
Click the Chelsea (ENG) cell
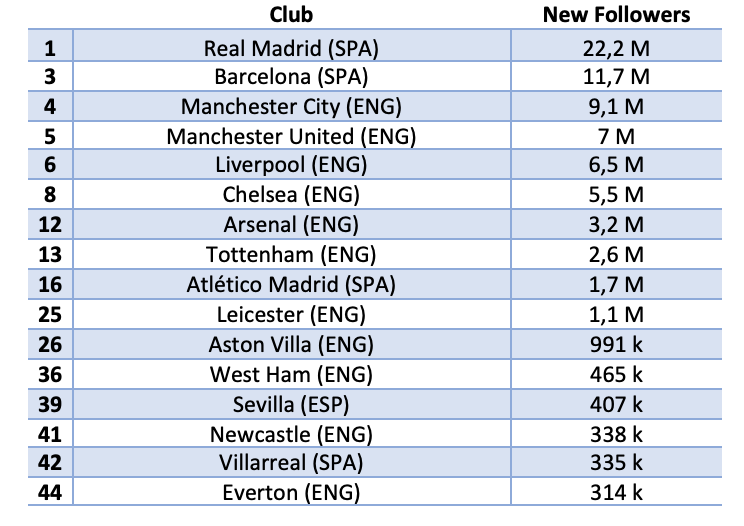point(291,195)
